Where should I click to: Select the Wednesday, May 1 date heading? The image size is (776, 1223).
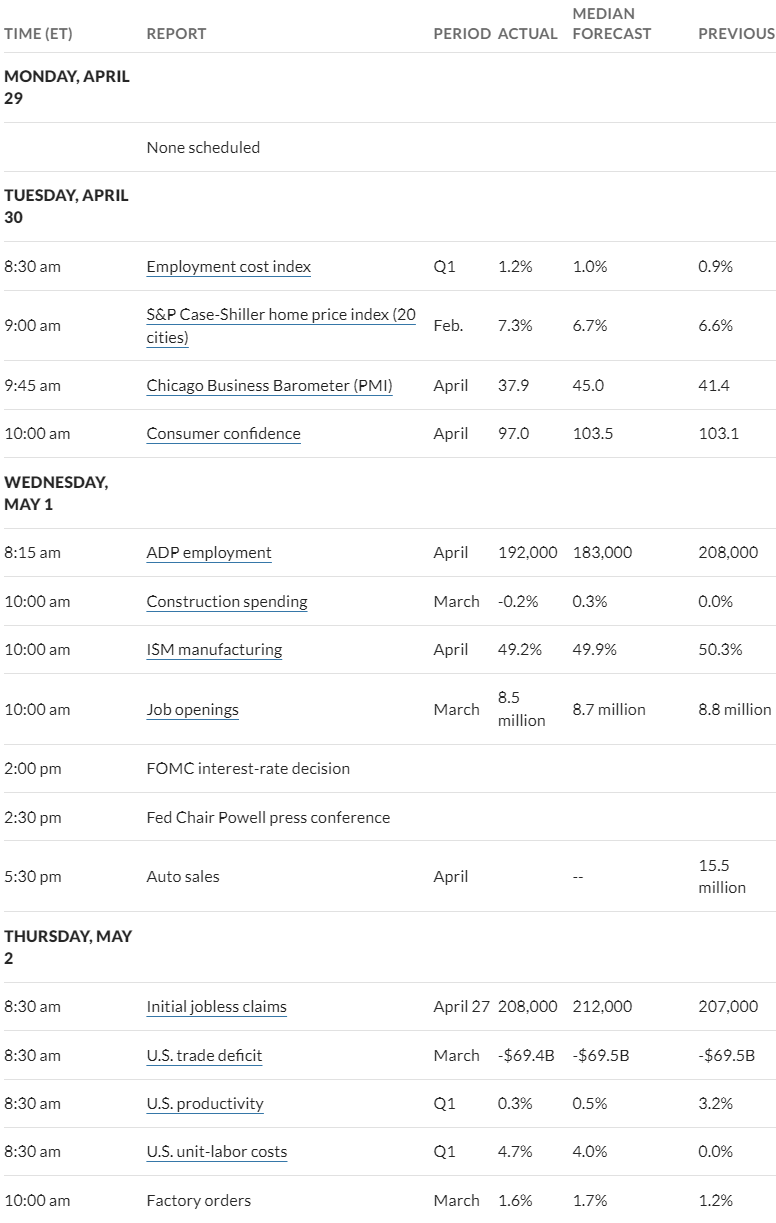pyautogui.click(x=56, y=493)
